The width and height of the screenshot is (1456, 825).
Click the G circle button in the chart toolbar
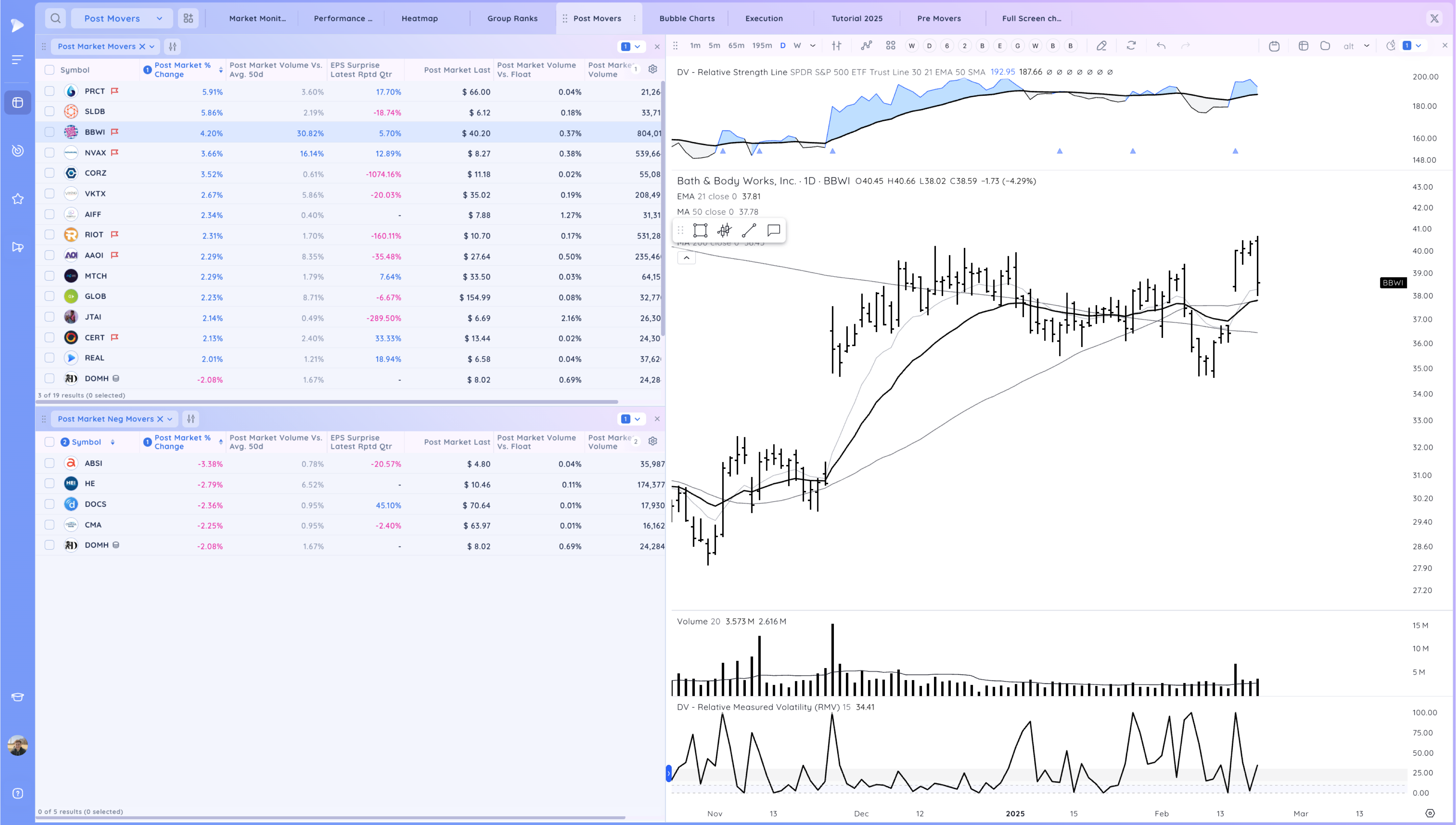tap(1018, 46)
